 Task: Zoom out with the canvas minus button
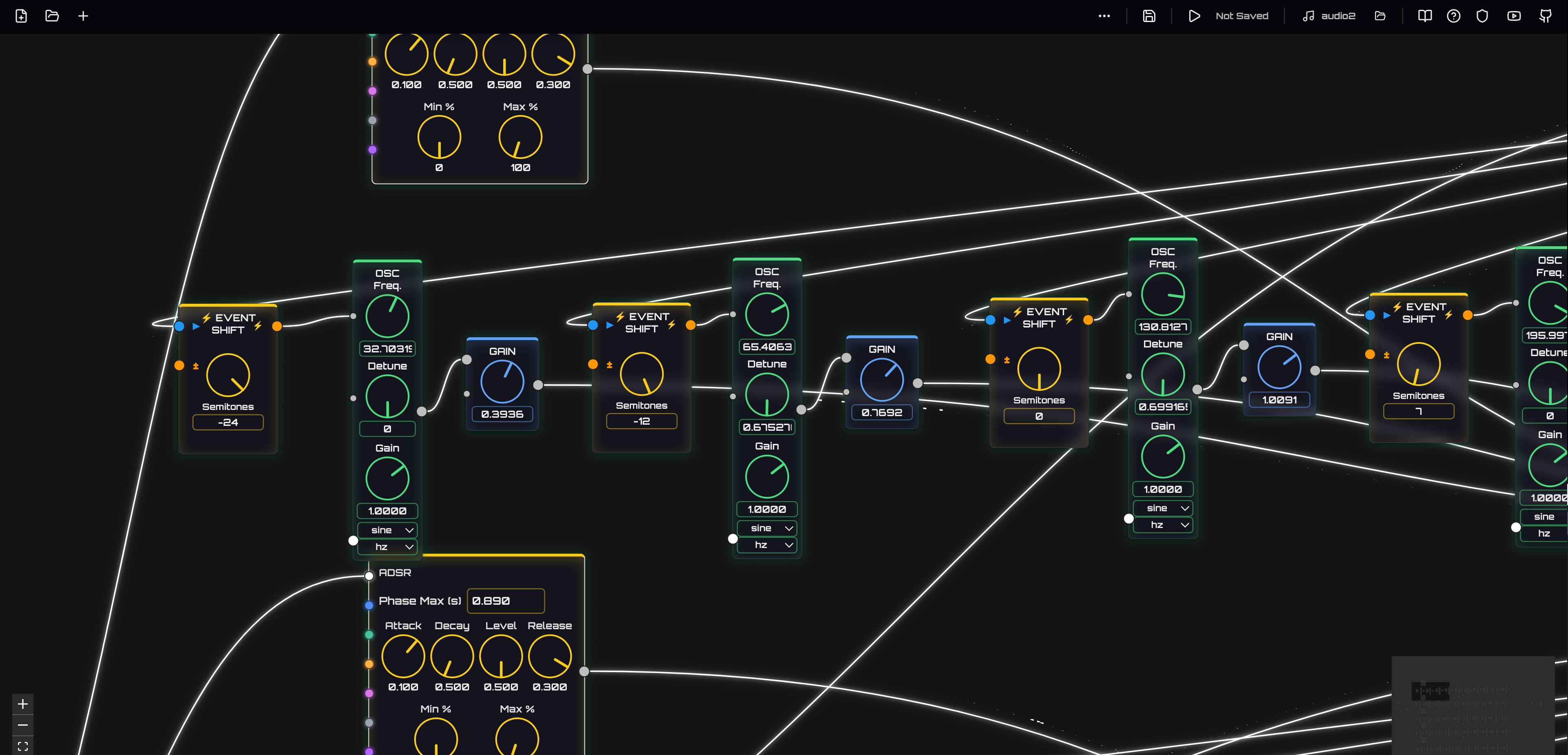click(x=22, y=725)
